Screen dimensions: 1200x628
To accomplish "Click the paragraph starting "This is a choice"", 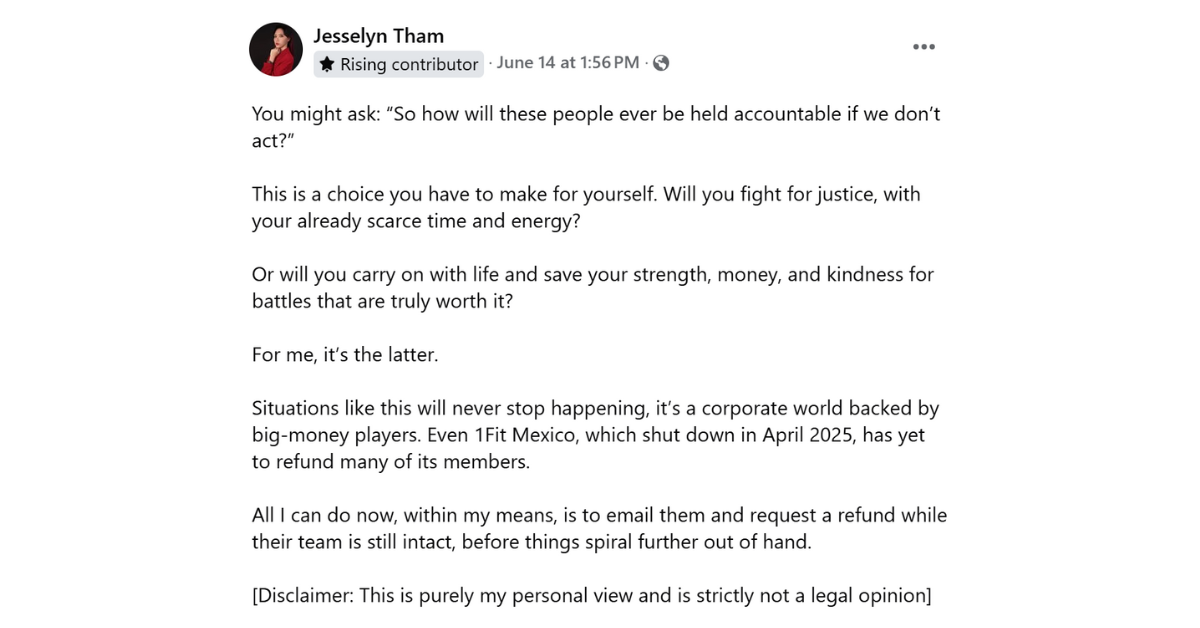I will (586, 207).
